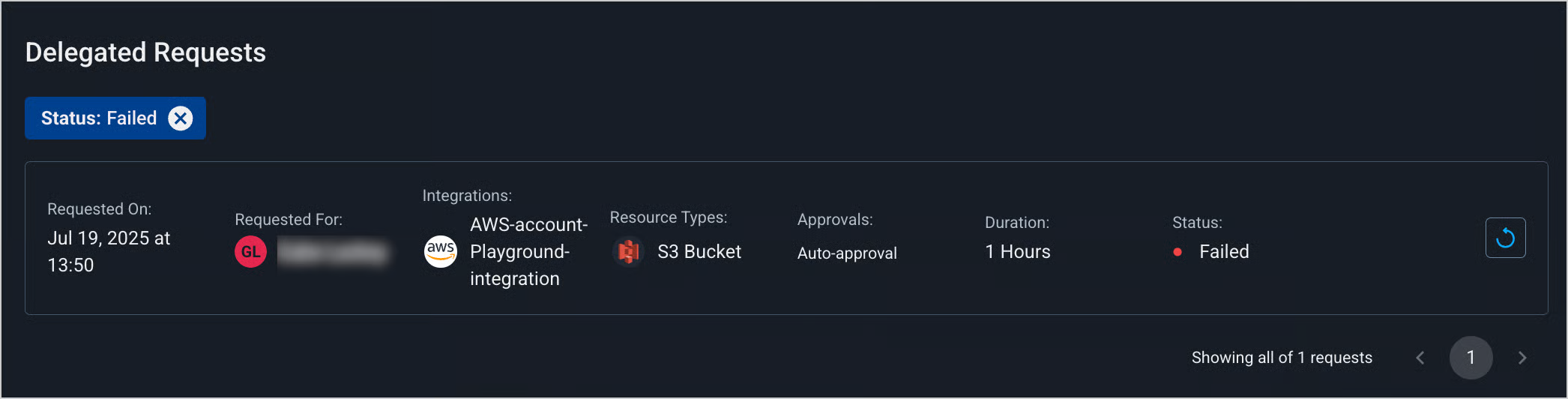Select page 1 in pagination

tap(1471, 358)
